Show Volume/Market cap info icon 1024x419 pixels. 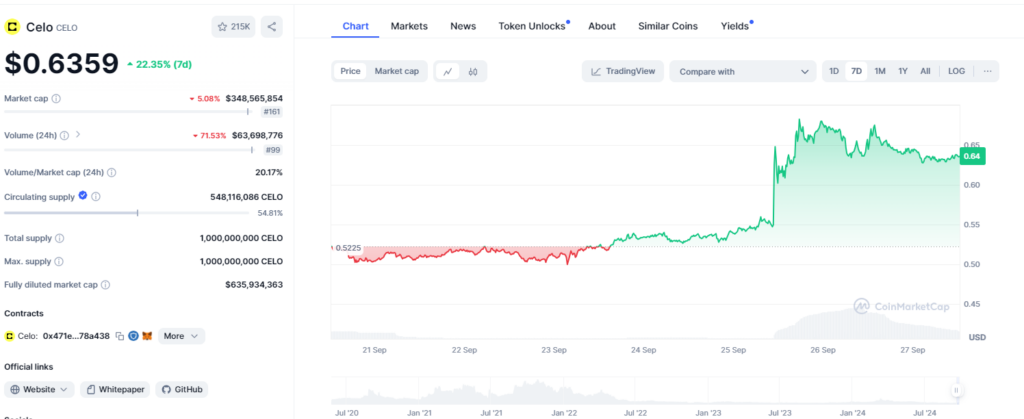112,173
